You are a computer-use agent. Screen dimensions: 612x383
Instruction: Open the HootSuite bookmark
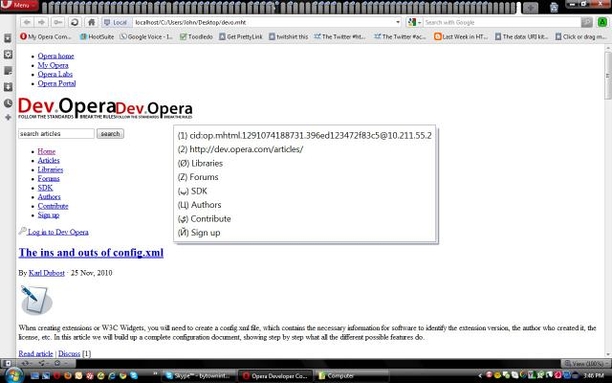pos(97,37)
